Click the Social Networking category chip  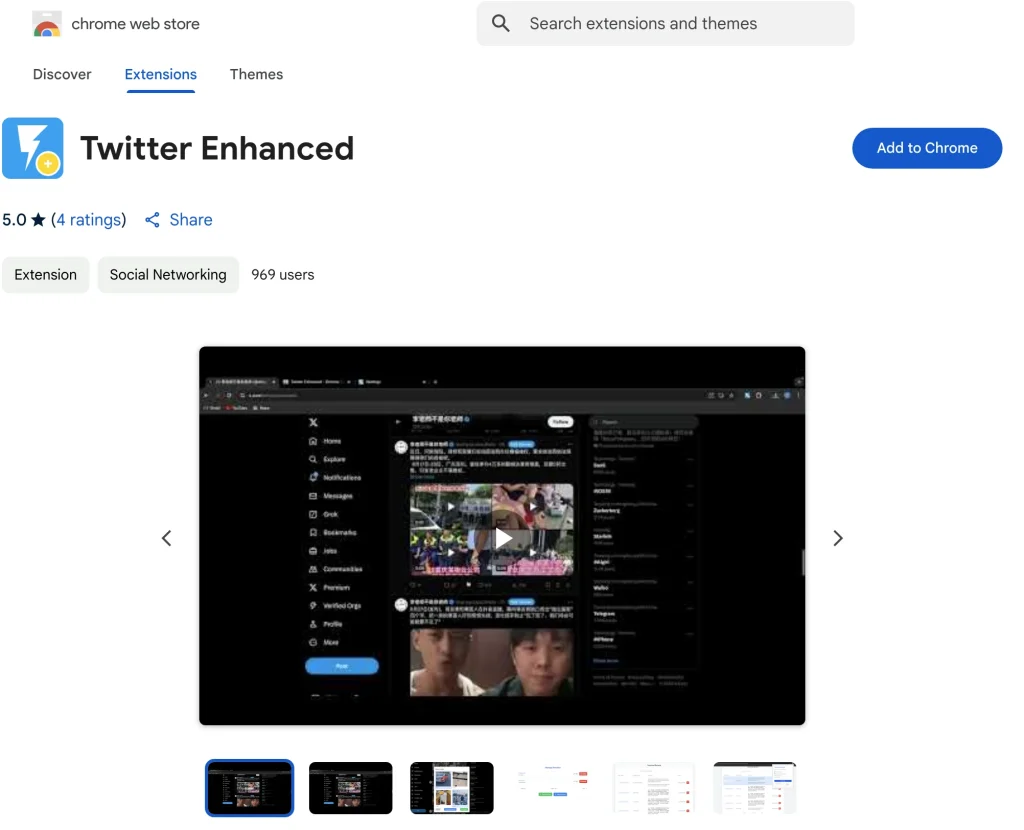point(168,275)
